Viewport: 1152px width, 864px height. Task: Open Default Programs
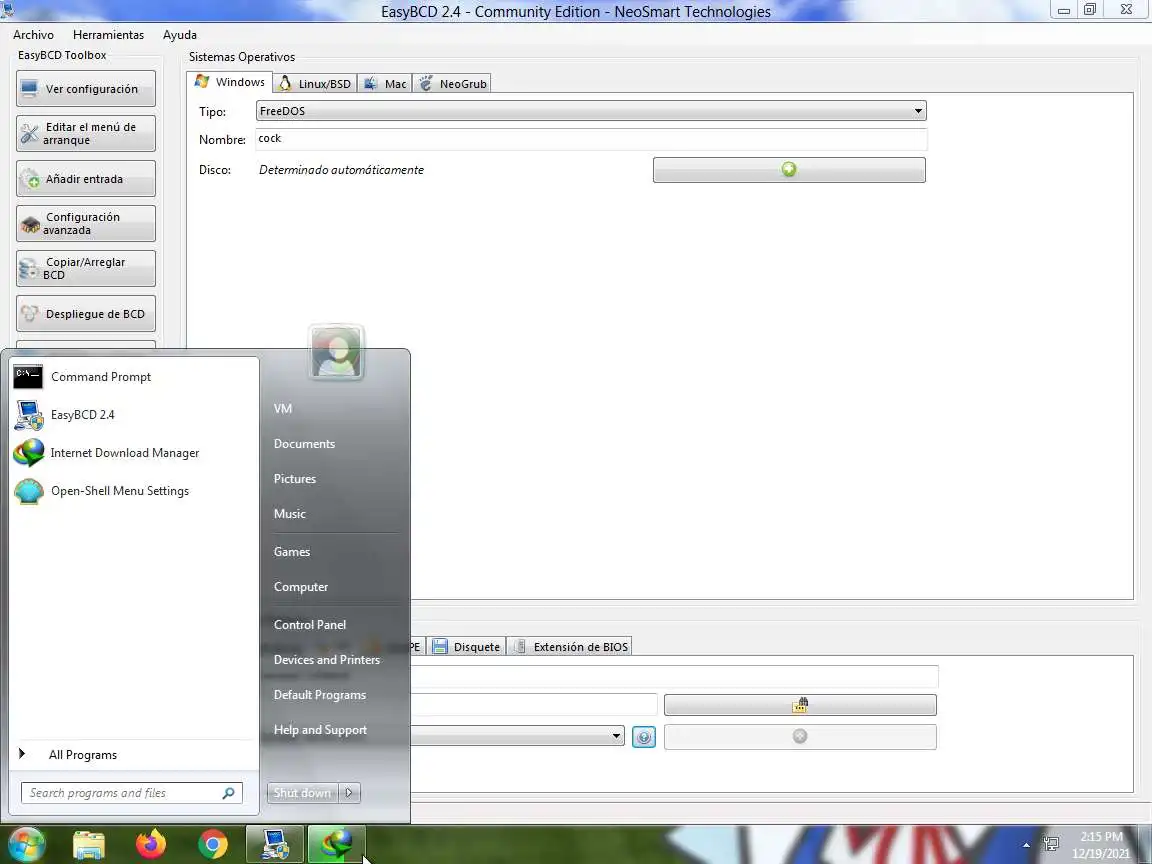pyautogui.click(x=320, y=695)
